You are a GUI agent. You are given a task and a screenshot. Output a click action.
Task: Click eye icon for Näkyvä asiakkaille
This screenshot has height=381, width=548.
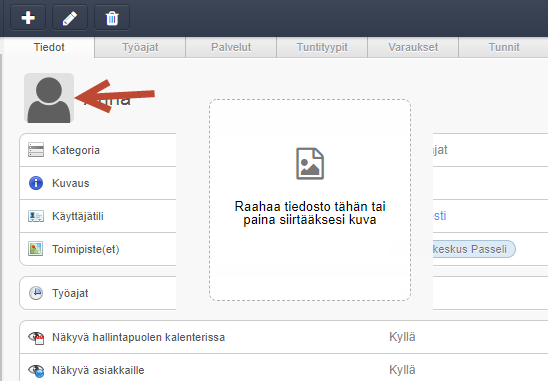pyautogui.click(x=36, y=371)
